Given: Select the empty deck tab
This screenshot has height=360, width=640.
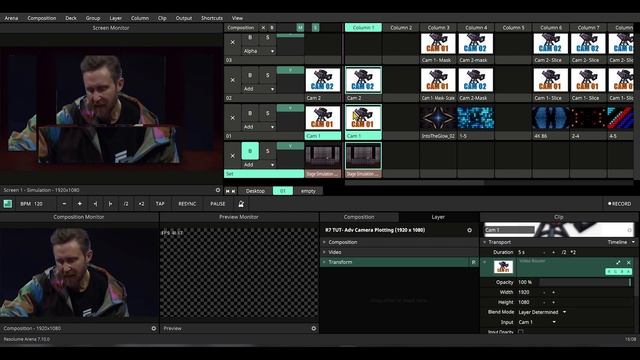Looking at the screenshot, I should [308, 191].
